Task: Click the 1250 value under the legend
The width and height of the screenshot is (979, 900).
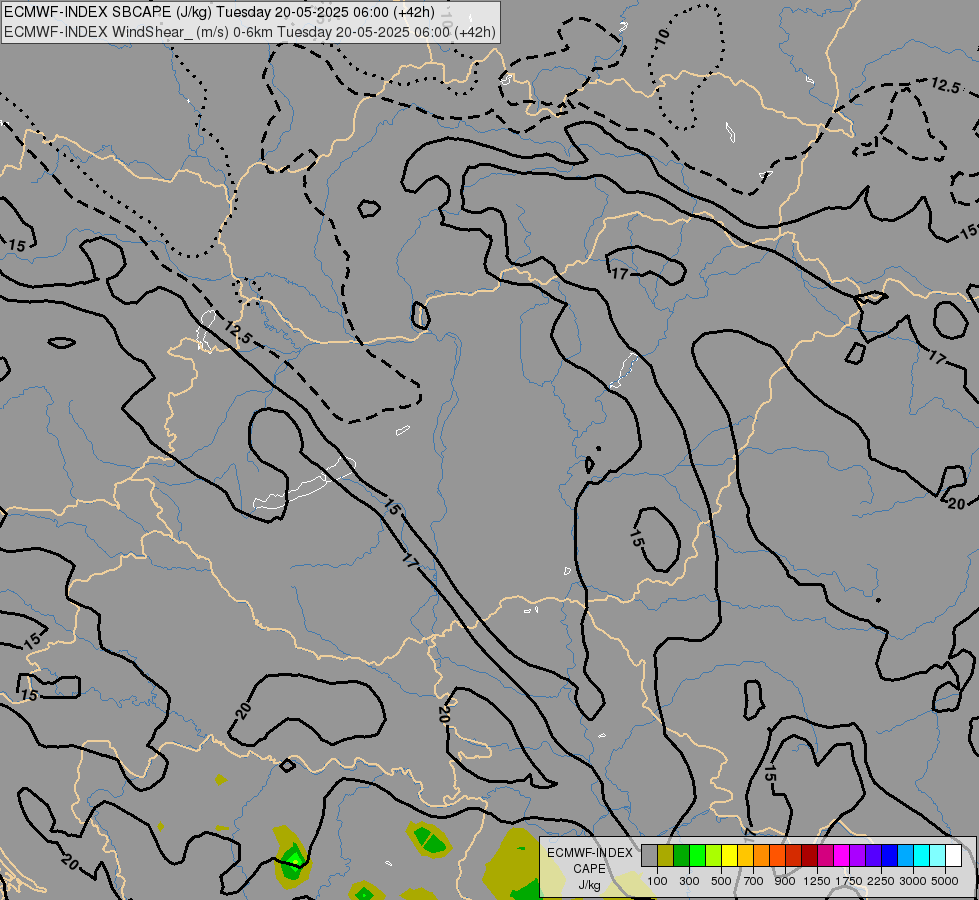Action: point(817,881)
